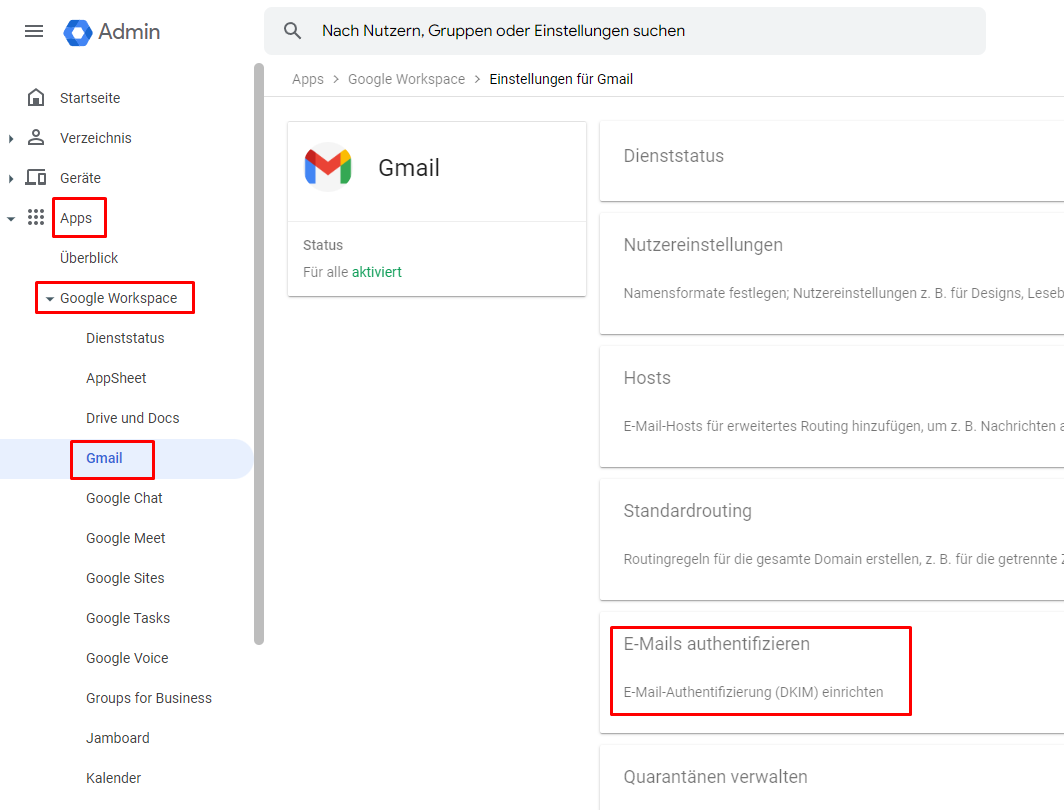Open the Nutzereinstellungen card

click(x=832, y=274)
